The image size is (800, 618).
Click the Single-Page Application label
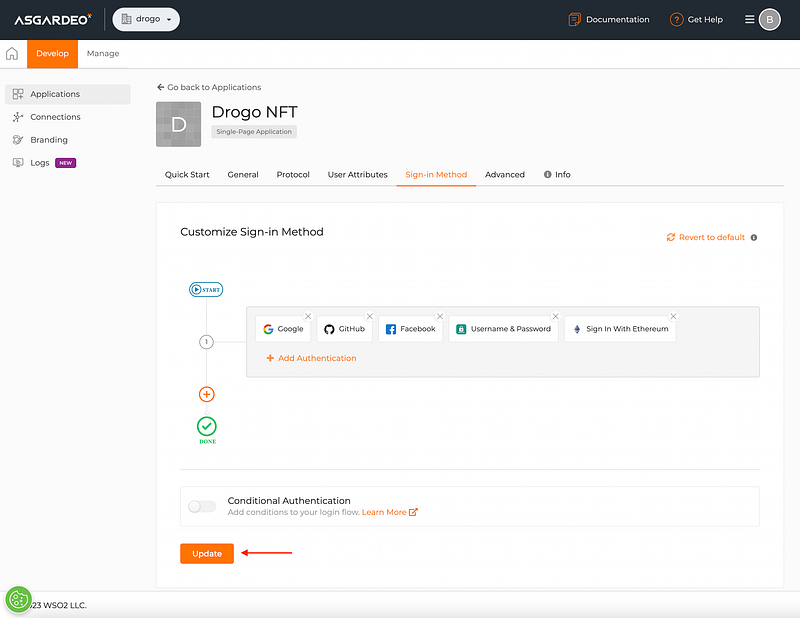254,132
